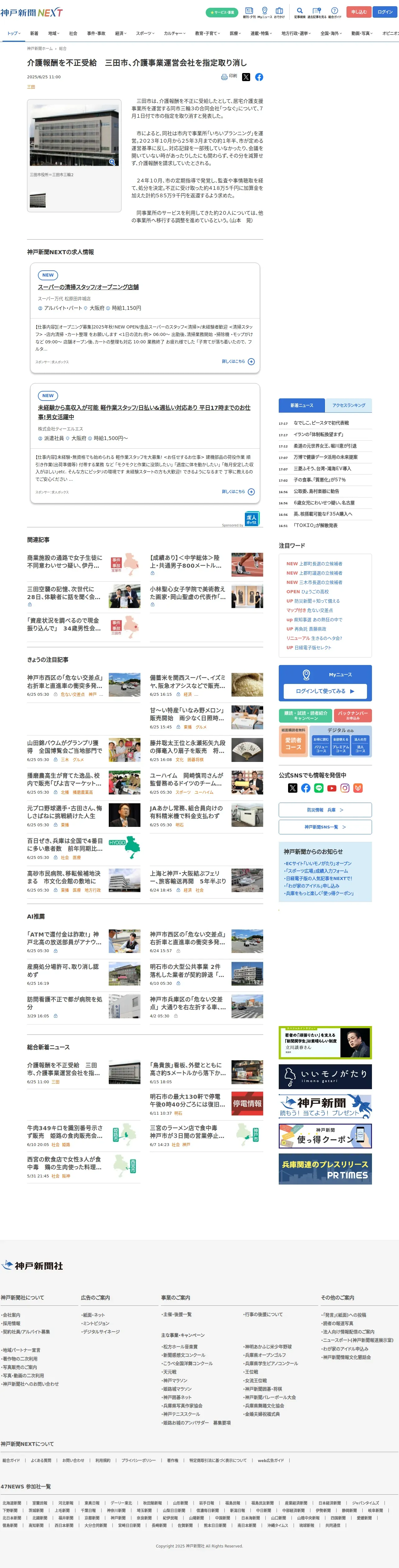
Task: Open the official X account icon
Action: [292, 788]
